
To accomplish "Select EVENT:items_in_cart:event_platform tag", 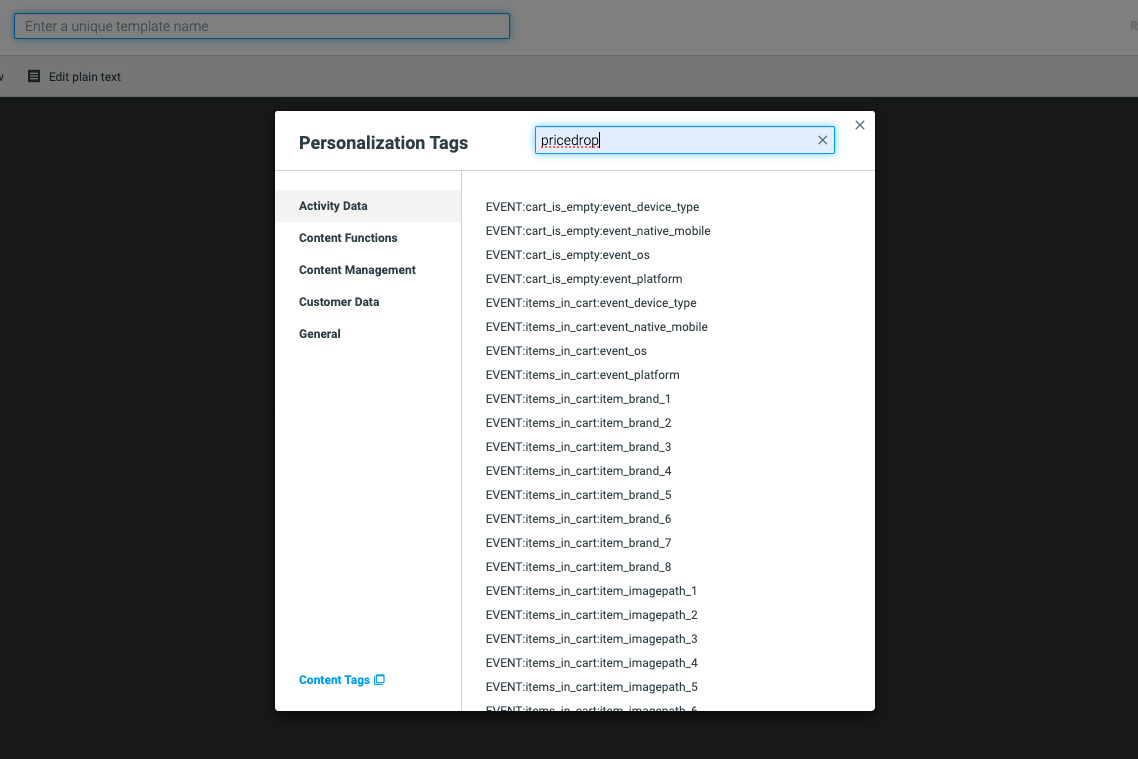I will click(583, 374).
